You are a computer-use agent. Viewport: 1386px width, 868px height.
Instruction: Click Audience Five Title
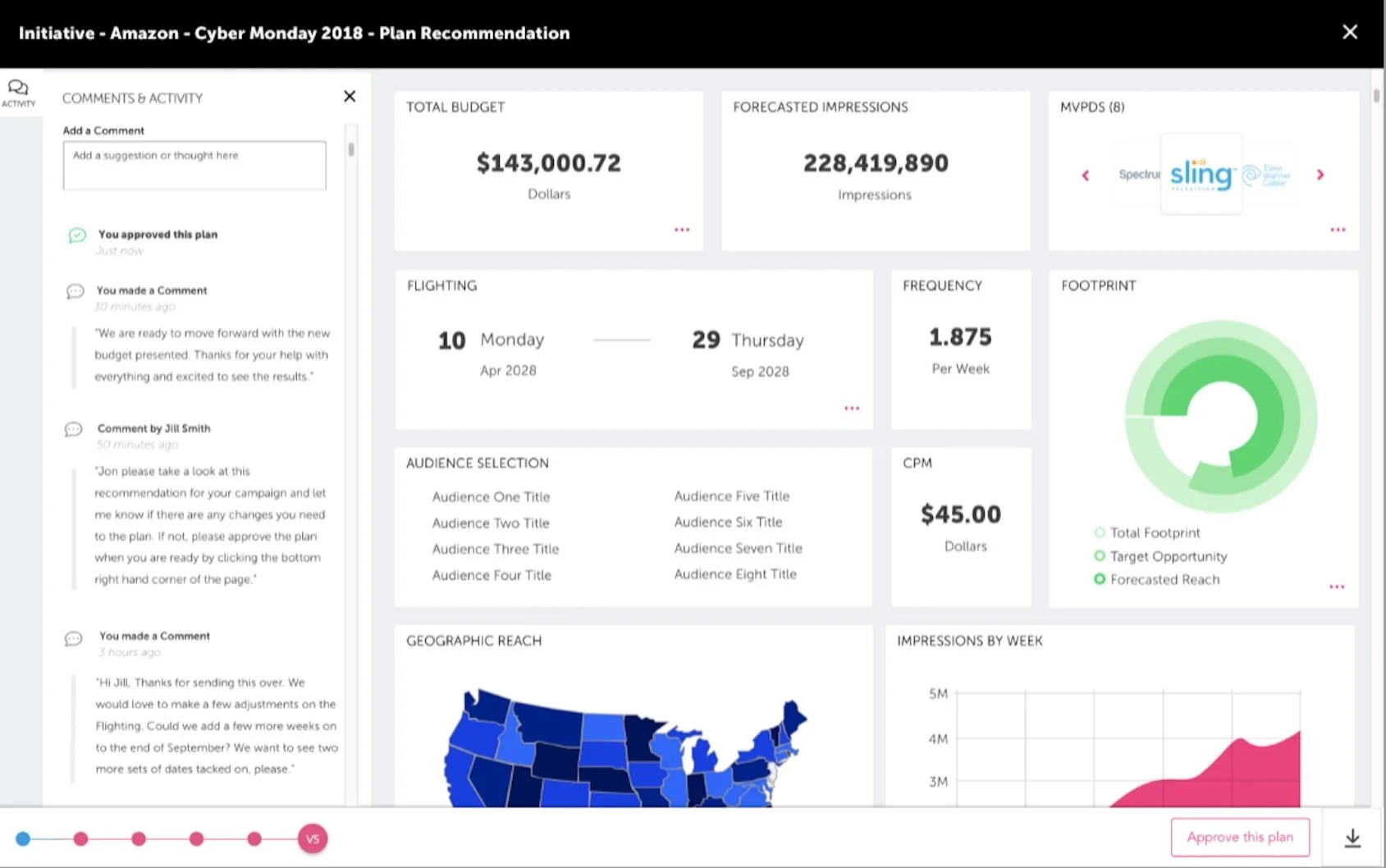[x=732, y=496]
